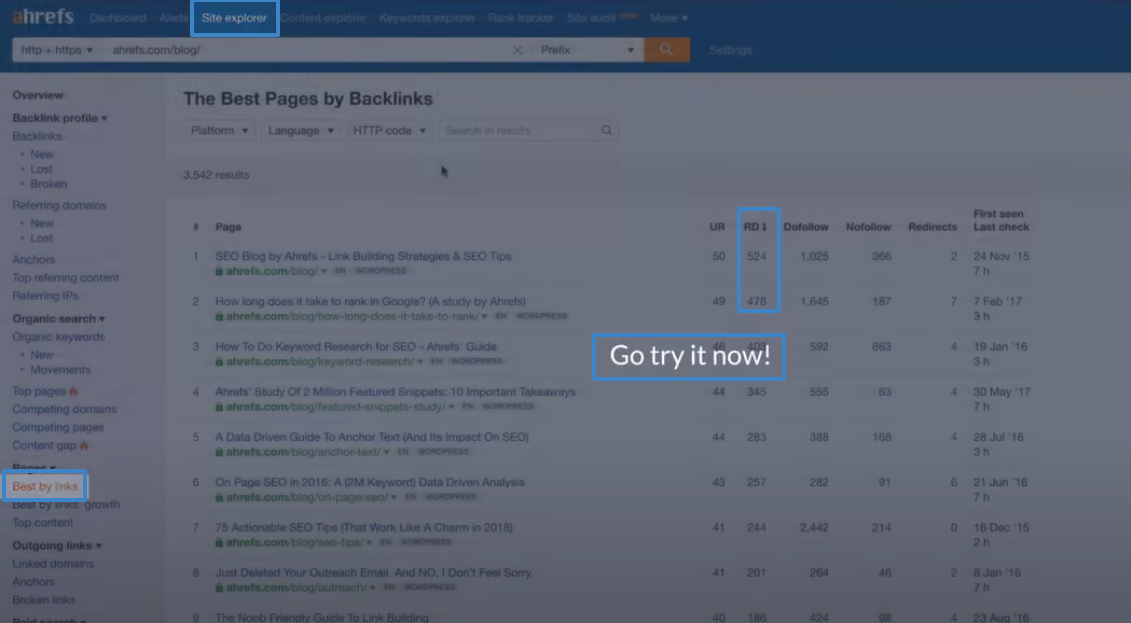Collapse the Backlink profile section

tap(60, 118)
